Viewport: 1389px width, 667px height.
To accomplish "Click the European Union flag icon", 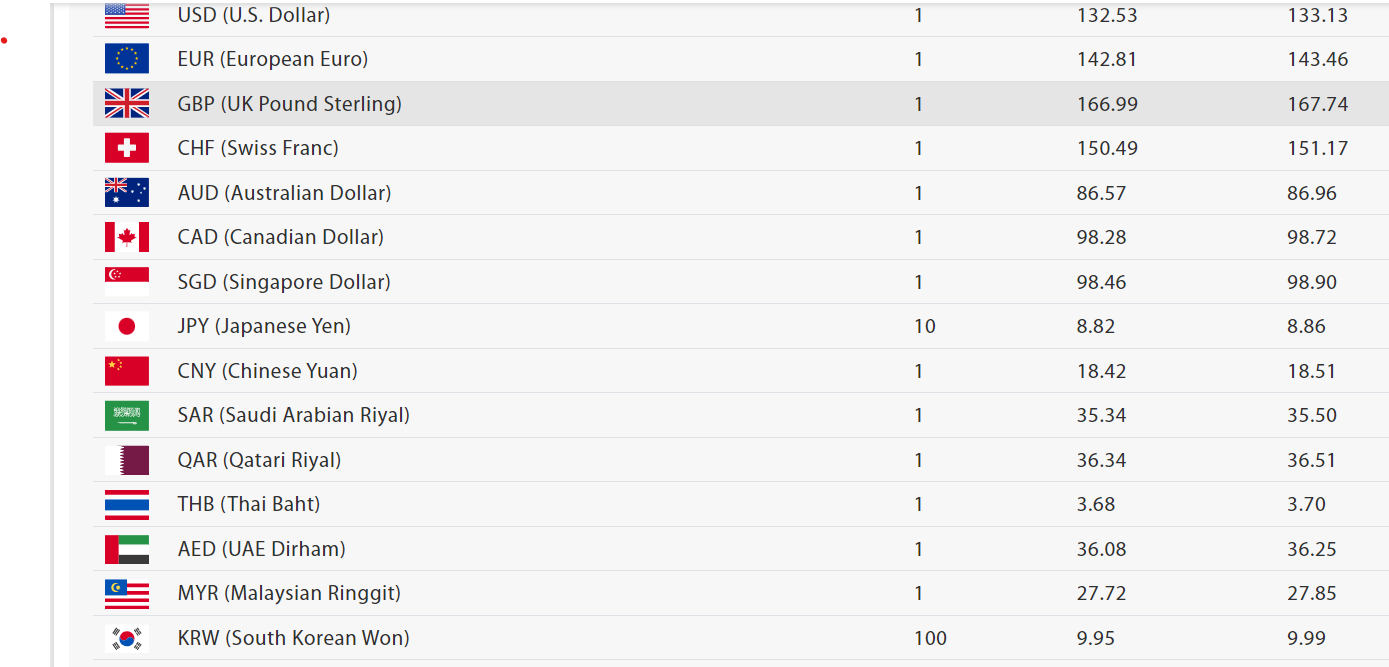I will [x=127, y=59].
